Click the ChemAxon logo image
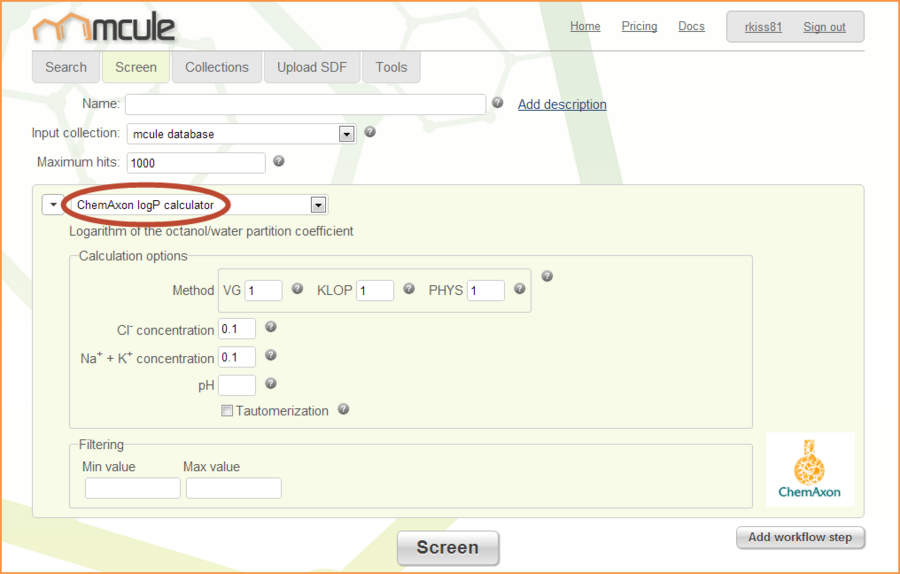The image size is (900, 574). (x=809, y=468)
